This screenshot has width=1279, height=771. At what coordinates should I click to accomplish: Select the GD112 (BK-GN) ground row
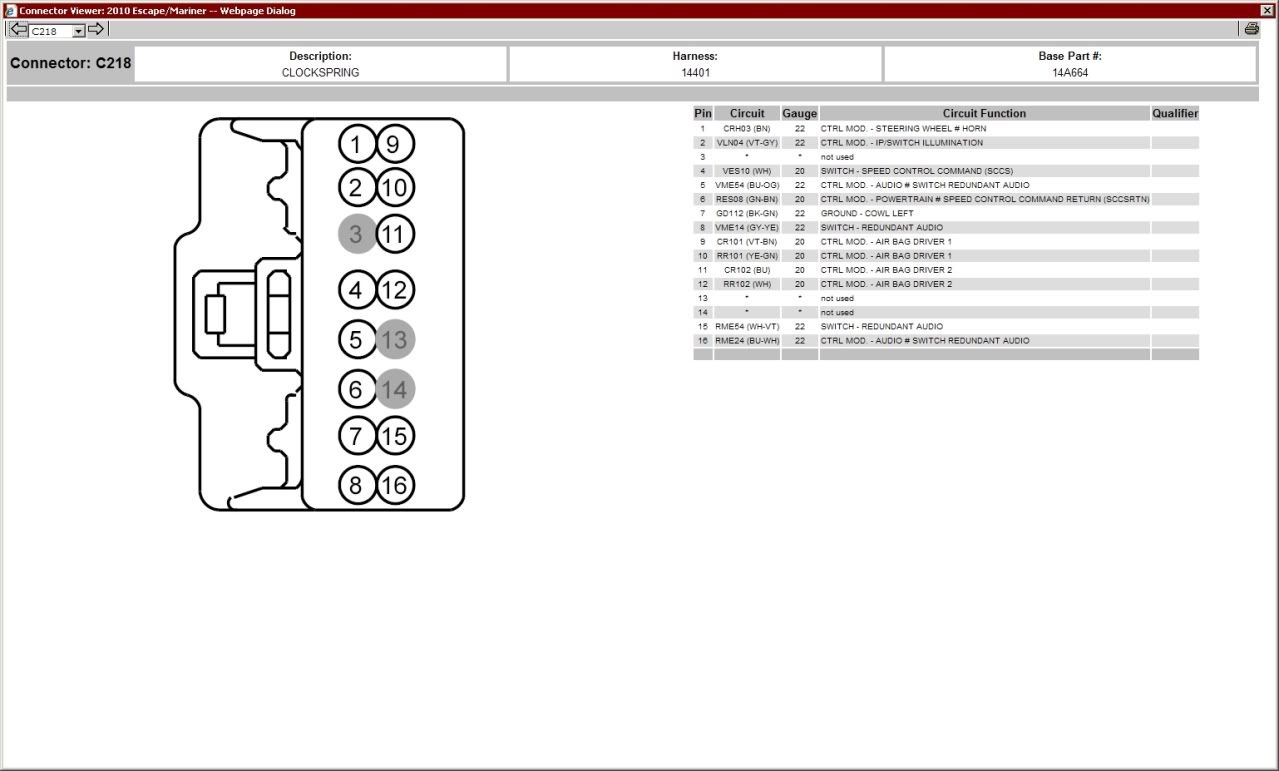coord(746,214)
